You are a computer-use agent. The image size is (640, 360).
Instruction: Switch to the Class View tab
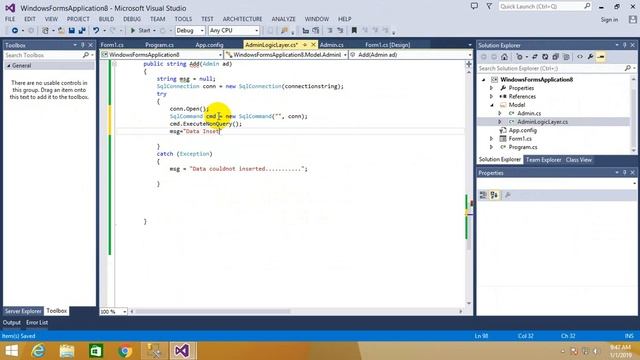click(578, 160)
